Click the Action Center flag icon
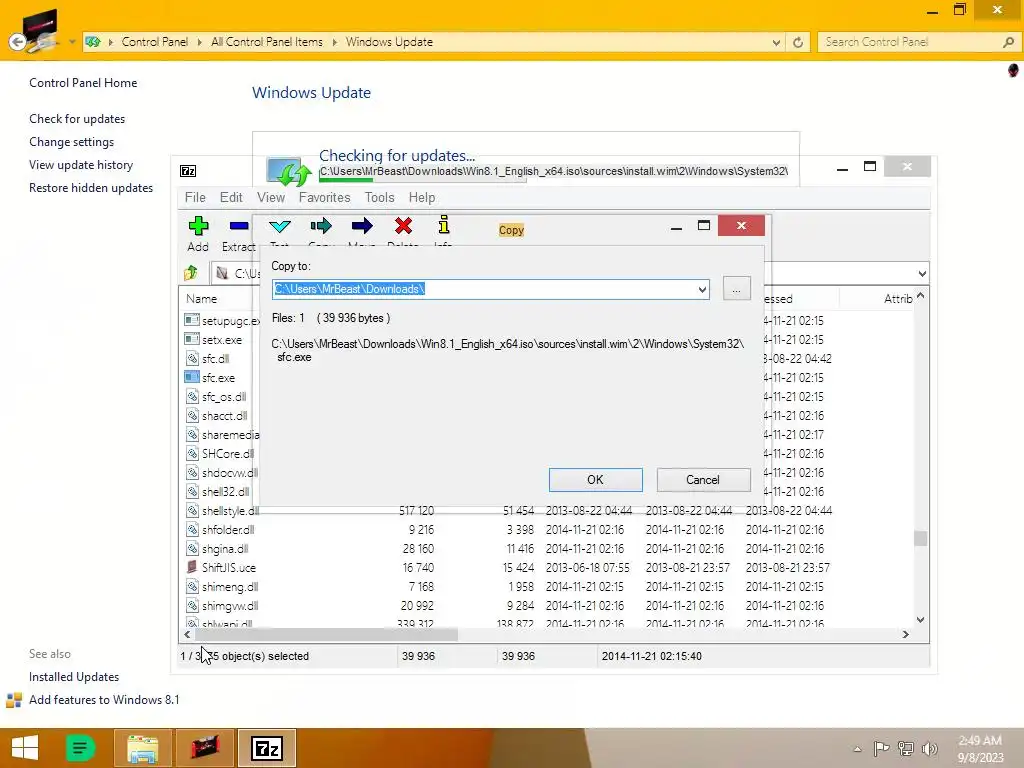Image resolution: width=1024 pixels, height=768 pixels. tap(881, 748)
